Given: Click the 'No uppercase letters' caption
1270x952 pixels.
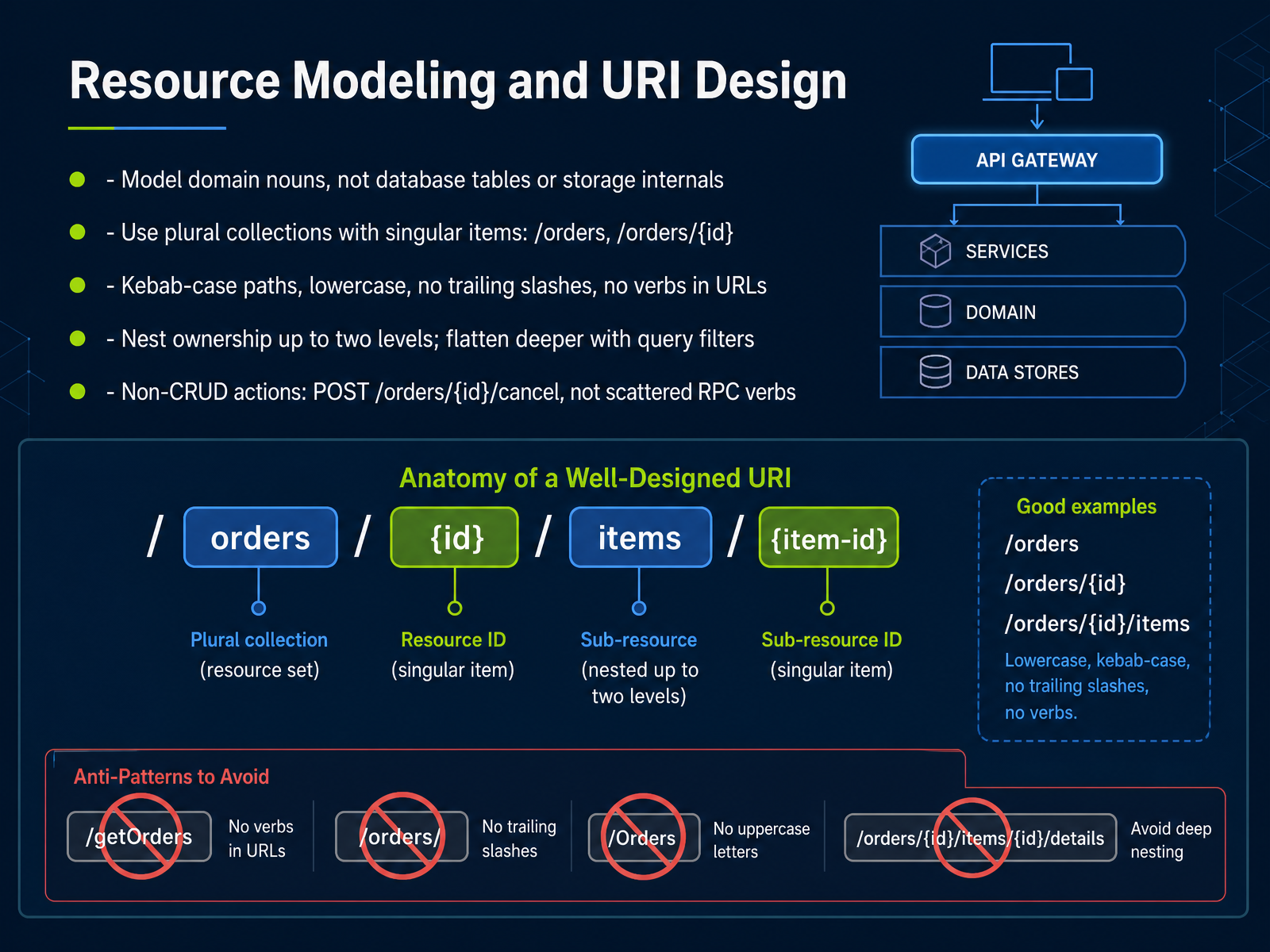Looking at the screenshot, I should [761, 839].
